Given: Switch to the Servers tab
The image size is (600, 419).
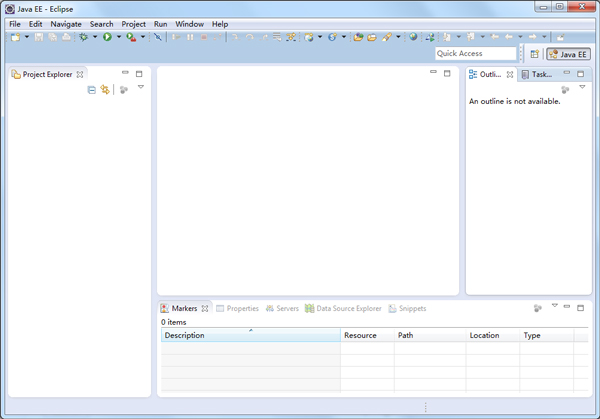Looking at the screenshot, I should click(282, 309).
